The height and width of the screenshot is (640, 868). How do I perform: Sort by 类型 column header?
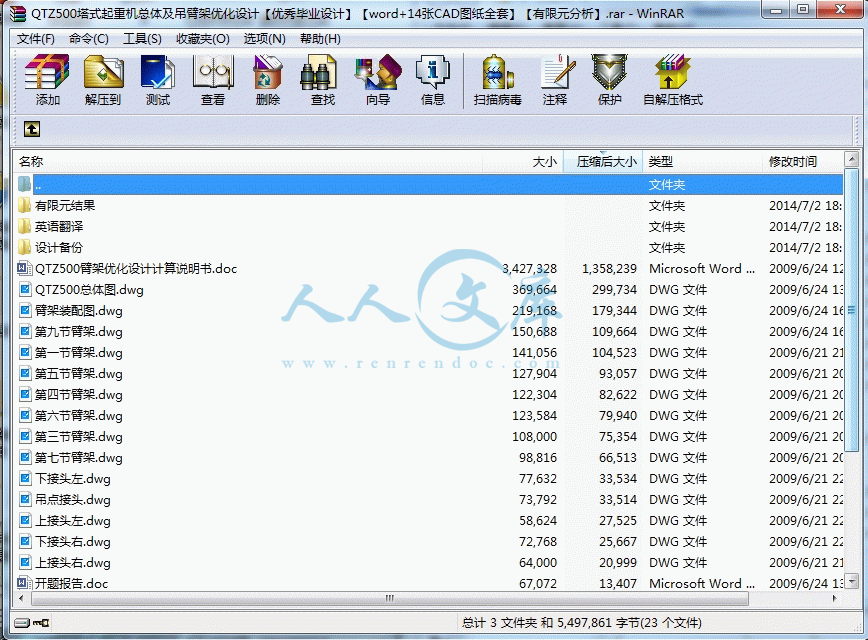[x=702, y=162]
